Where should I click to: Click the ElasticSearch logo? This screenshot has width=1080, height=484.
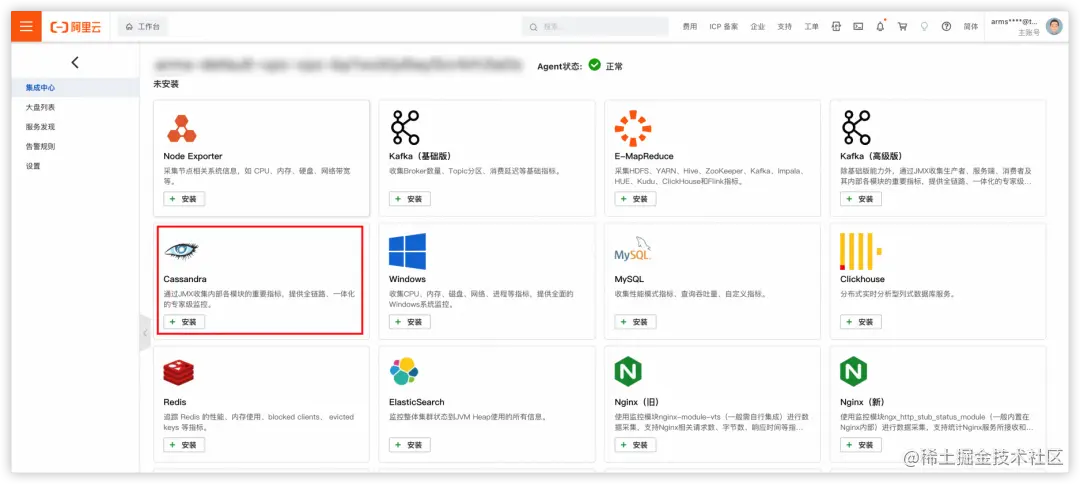[x=404, y=372]
